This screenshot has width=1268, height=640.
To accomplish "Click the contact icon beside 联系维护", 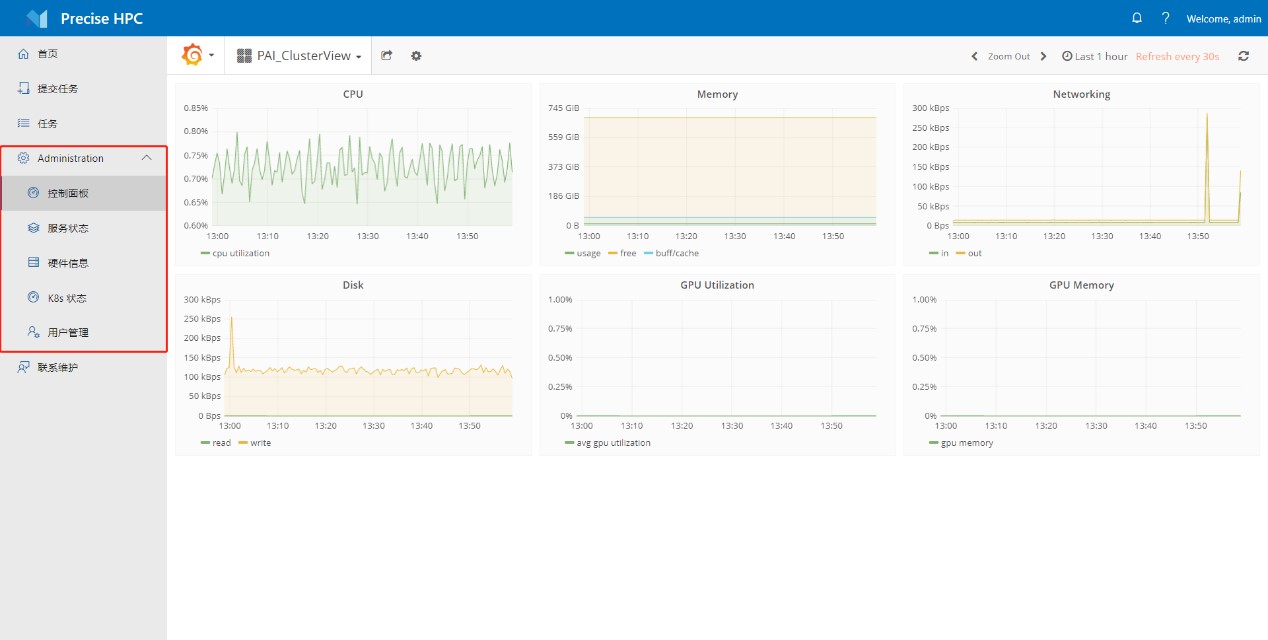I will (24, 367).
